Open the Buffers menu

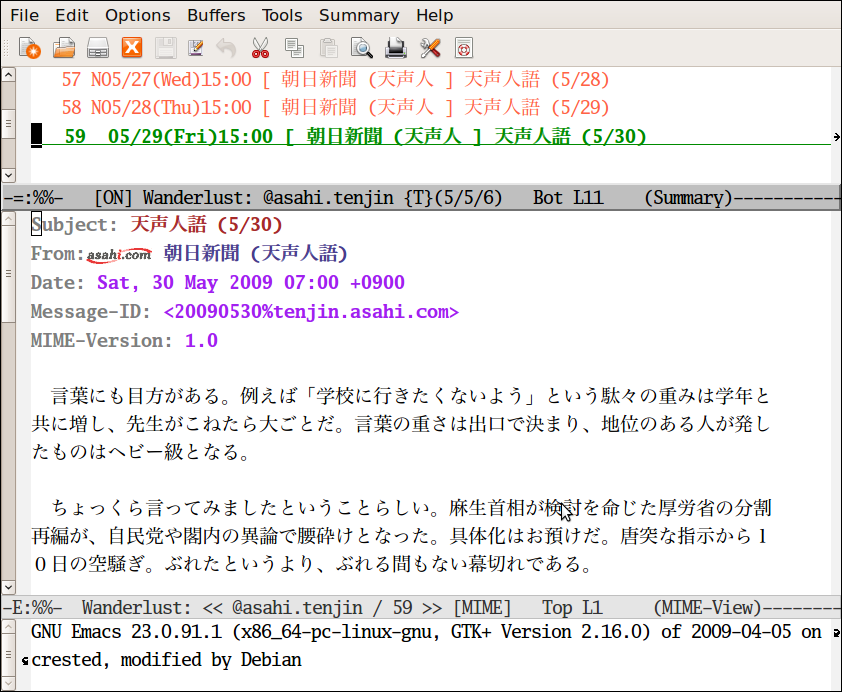[216, 15]
